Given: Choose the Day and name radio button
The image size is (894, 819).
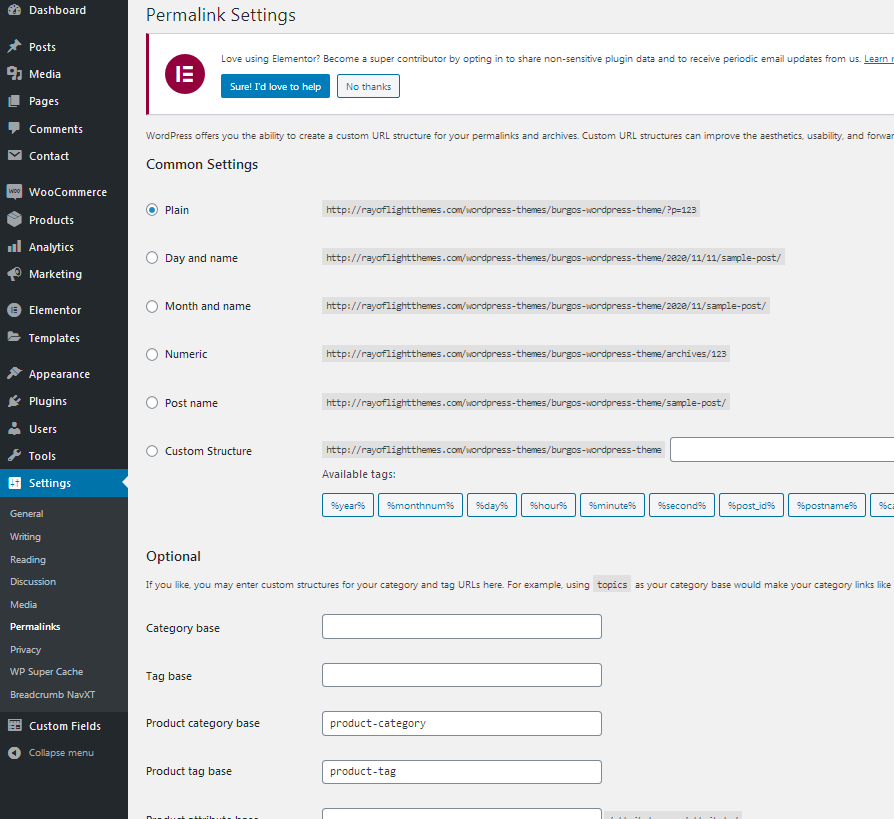Looking at the screenshot, I should click(x=152, y=258).
